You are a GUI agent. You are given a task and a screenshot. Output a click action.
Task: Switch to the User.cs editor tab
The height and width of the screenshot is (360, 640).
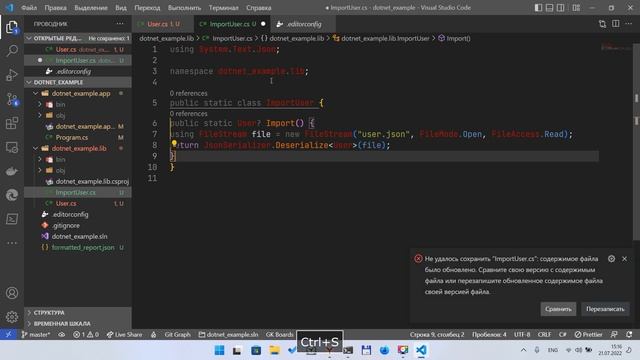(163, 24)
